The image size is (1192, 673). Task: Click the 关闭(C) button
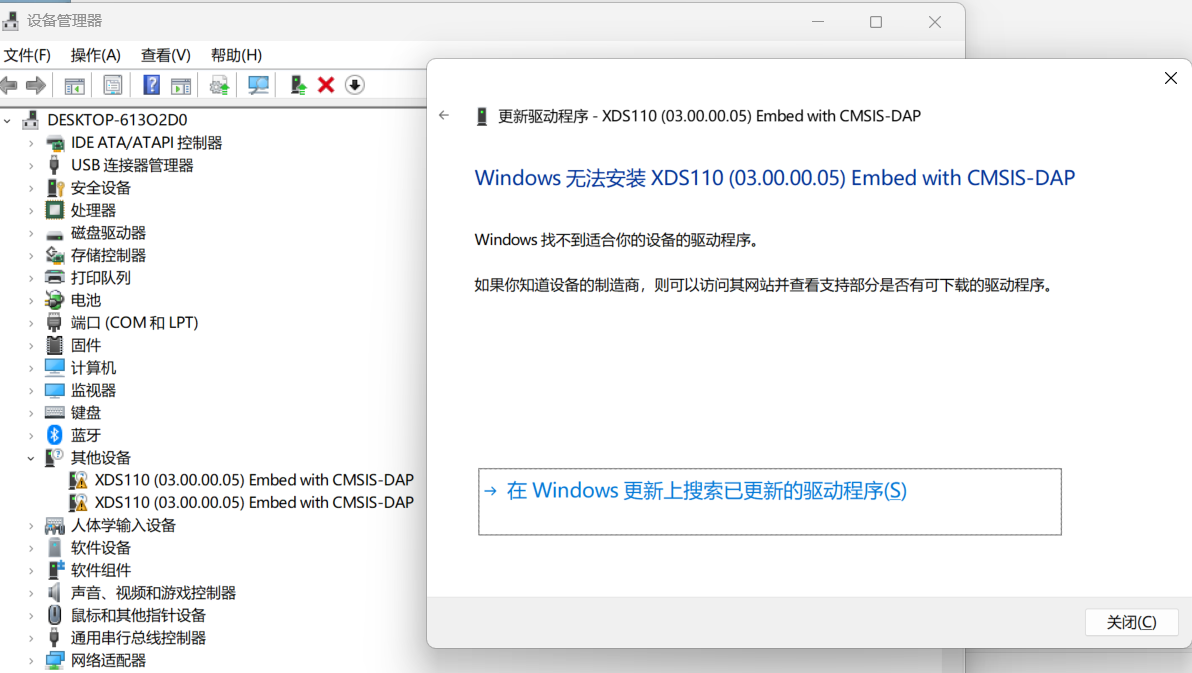pos(1131,622)
